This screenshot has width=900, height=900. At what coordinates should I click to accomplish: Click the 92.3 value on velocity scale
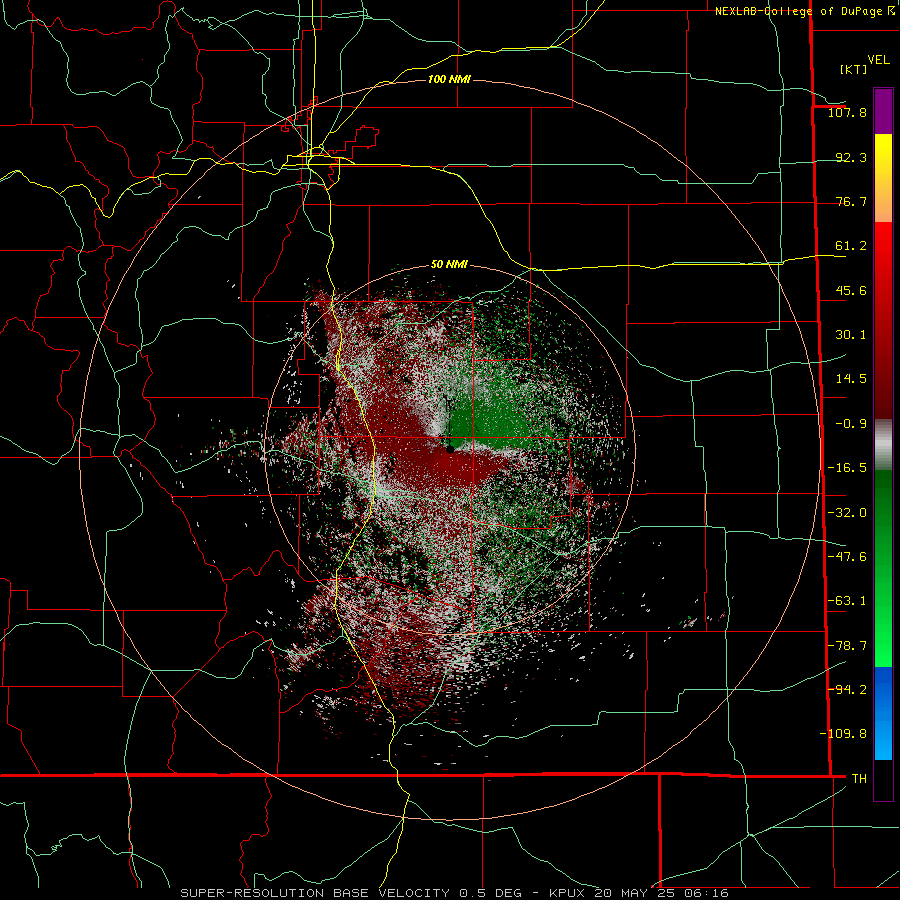tap(851, 157)
